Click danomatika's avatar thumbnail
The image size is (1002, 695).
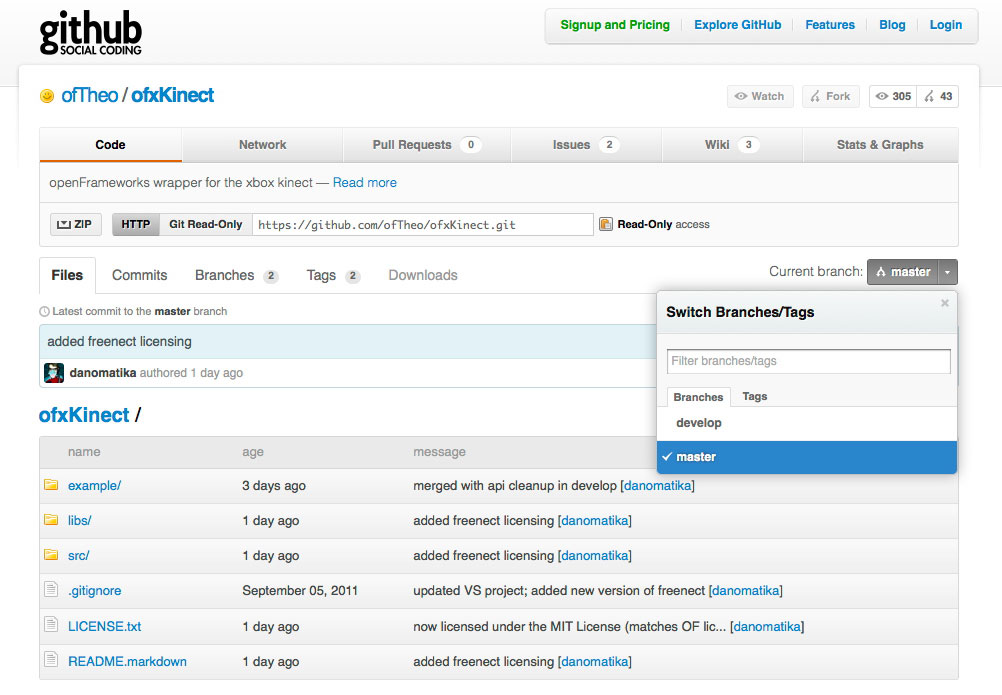click(x=54, y=373)
